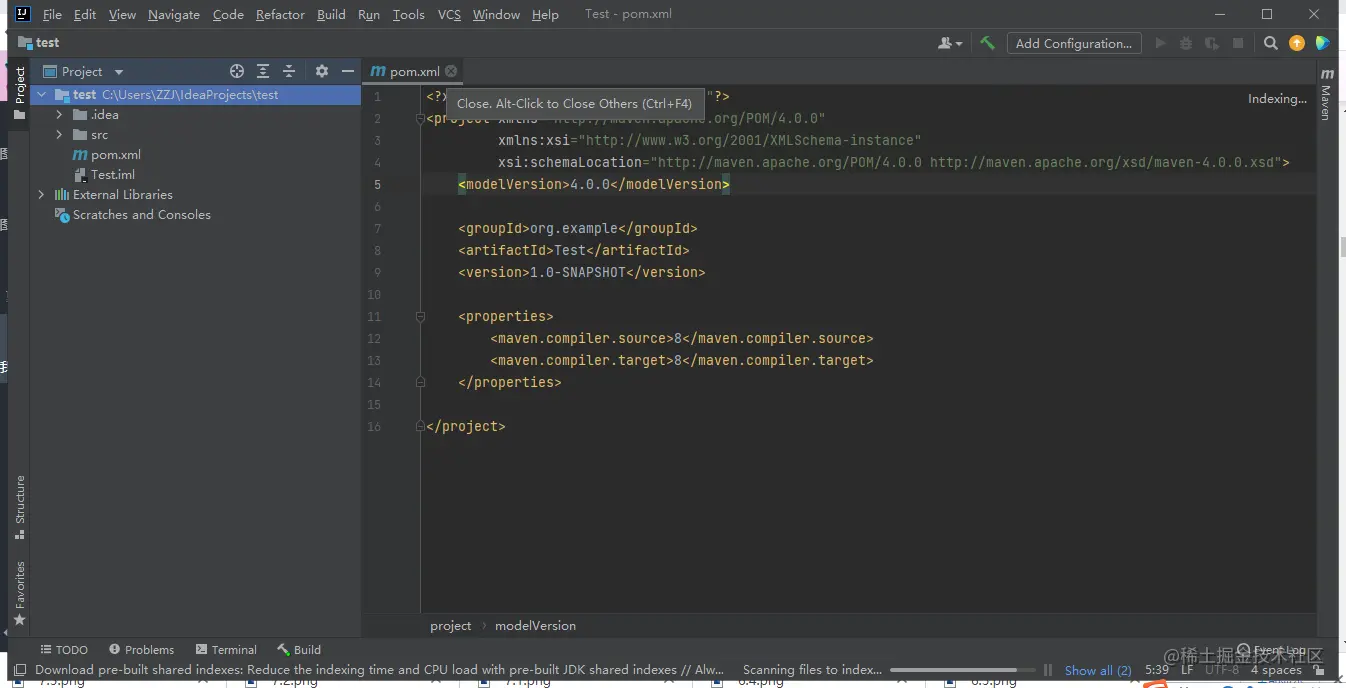Click the Select Opened File target icon
The height and width of the screenshot is (688, 1346).
pos(237,71)
